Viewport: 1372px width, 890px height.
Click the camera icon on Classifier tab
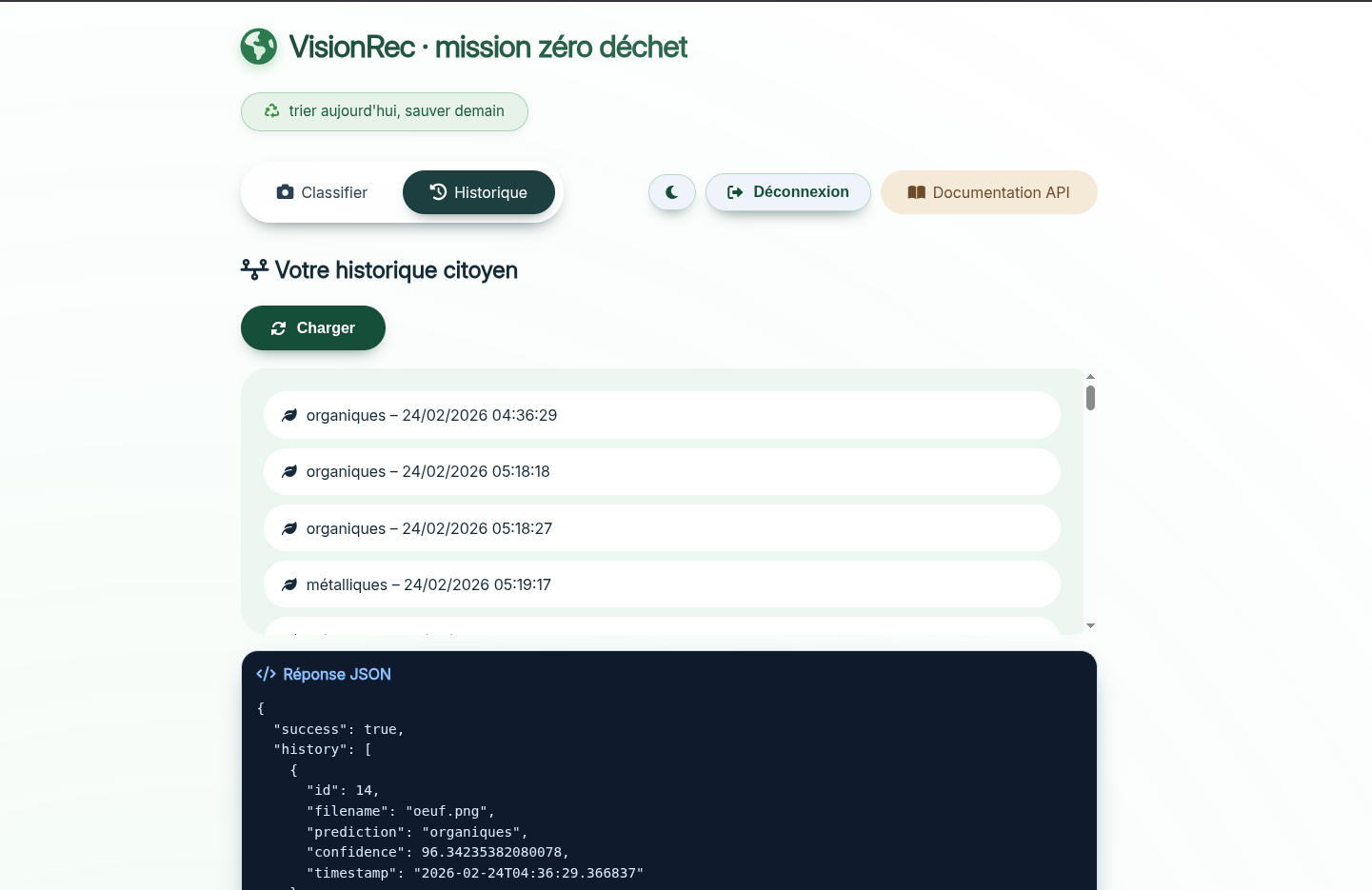tap(285, 192)
